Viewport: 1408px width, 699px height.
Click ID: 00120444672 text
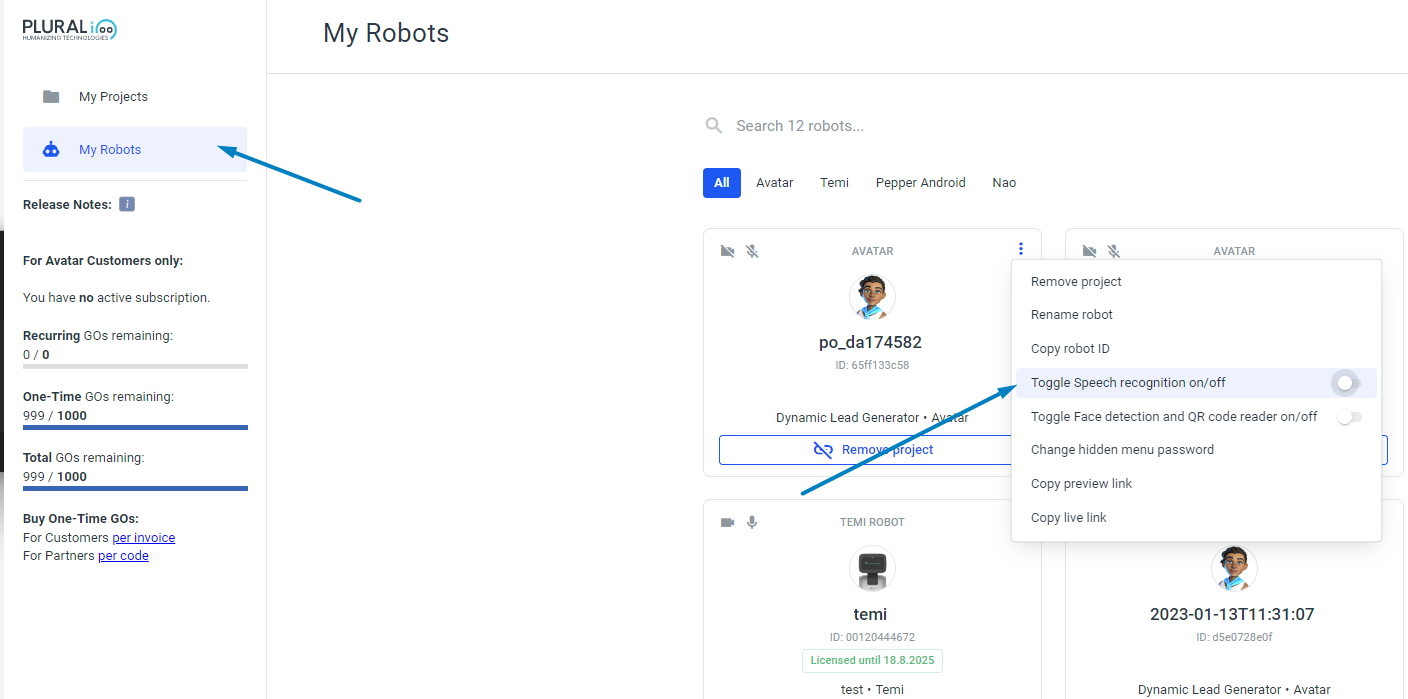[872, 638]
